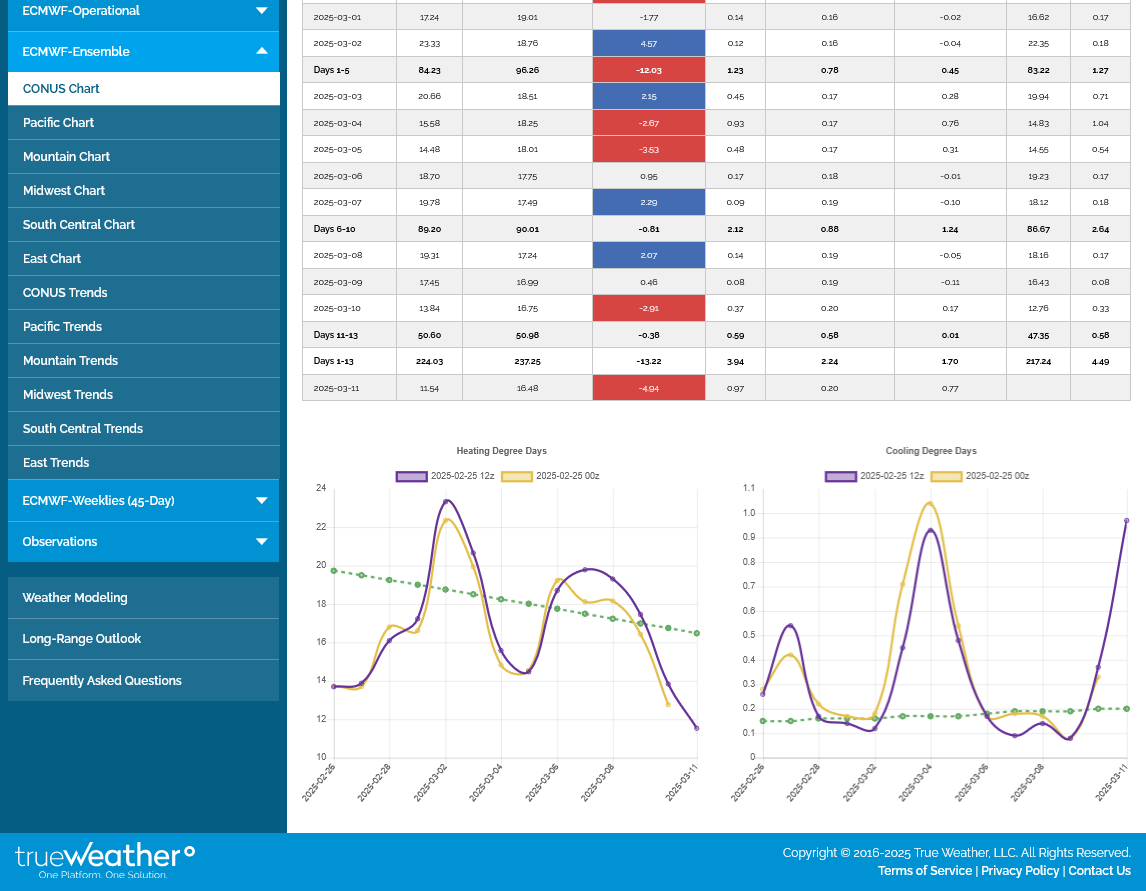Go to East Trends
The height and width of the screenshot is (891, 1146).
pyautogui.click(x=56, y=463)
